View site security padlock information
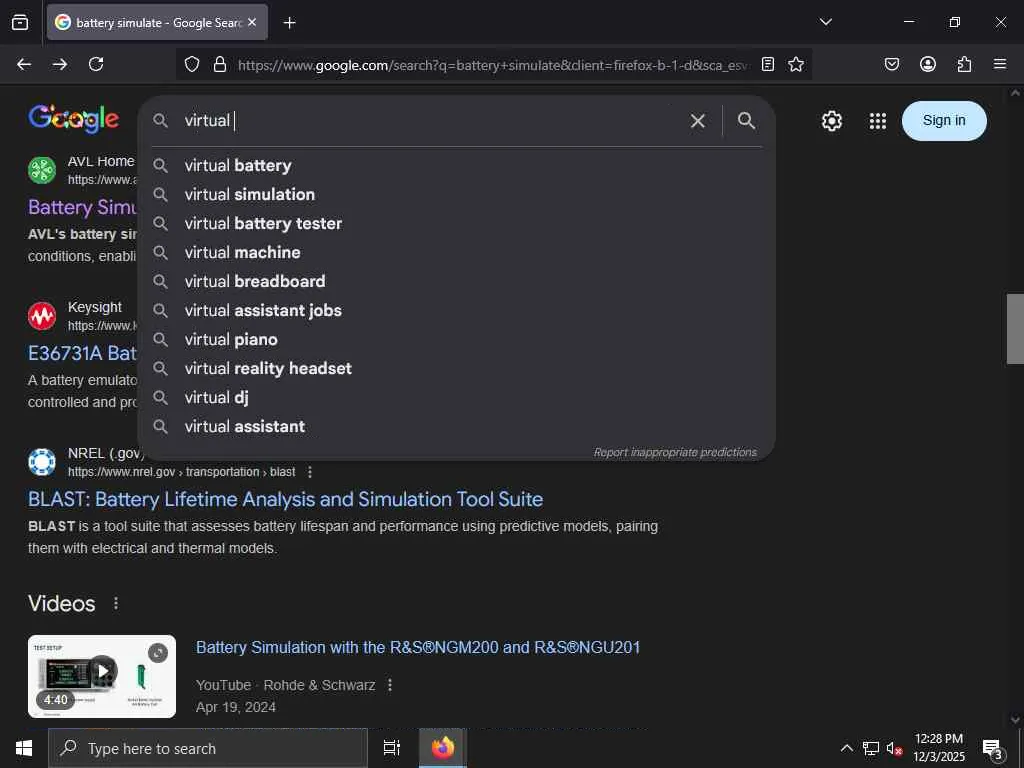The image size is (1024, 768). point(220,64)
